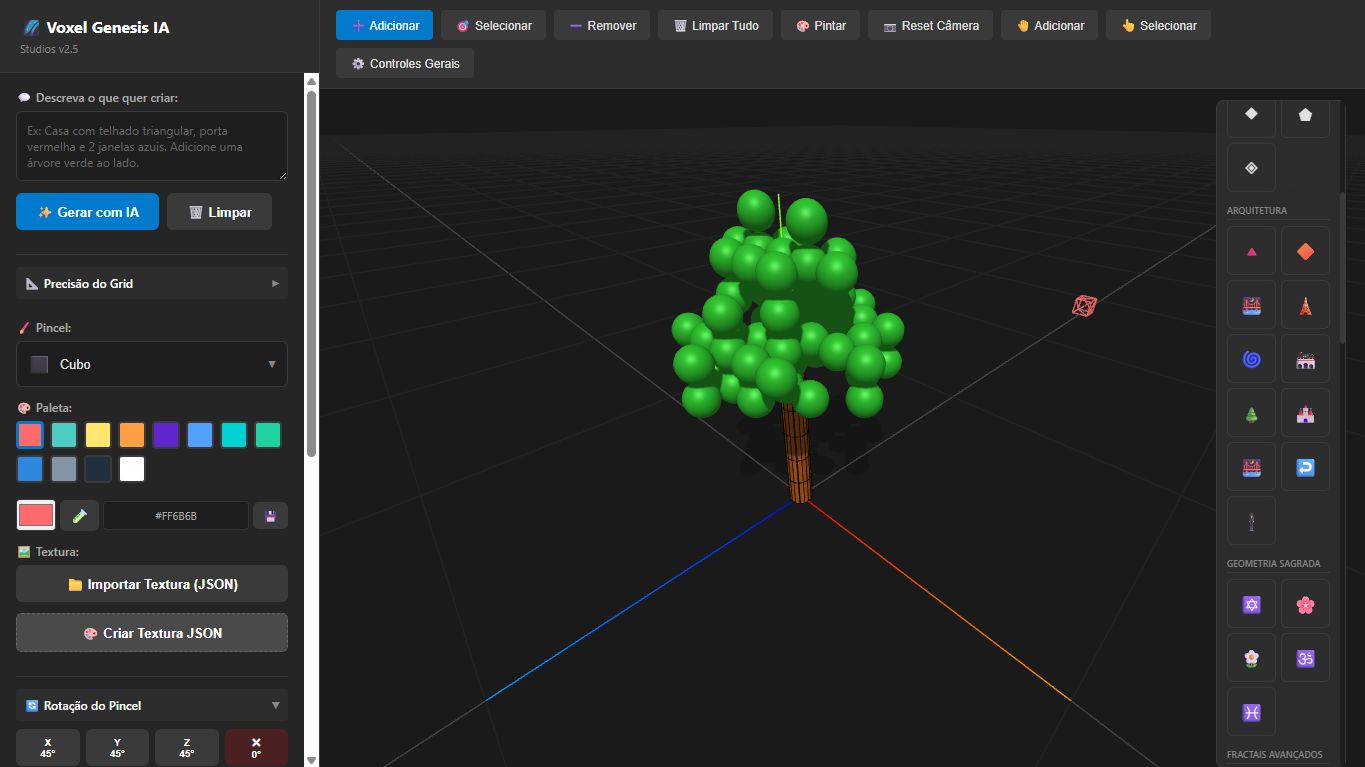Screen dimensions: 1365x767
Task: Click Importar Textura (JSON) button
Action: [x=152, y=584]
